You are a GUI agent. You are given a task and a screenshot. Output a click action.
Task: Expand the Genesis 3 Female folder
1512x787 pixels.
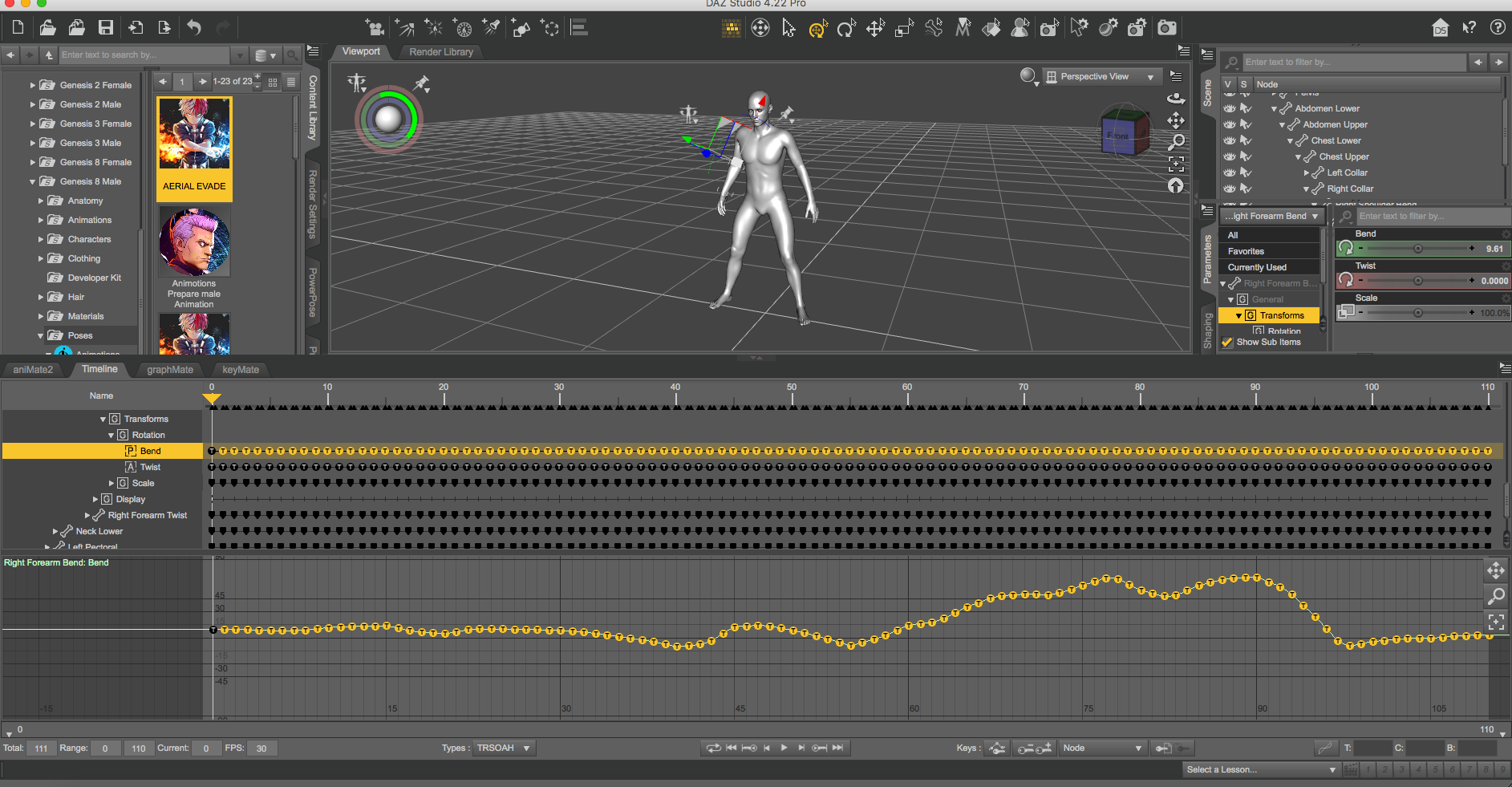tap(33, 124)
